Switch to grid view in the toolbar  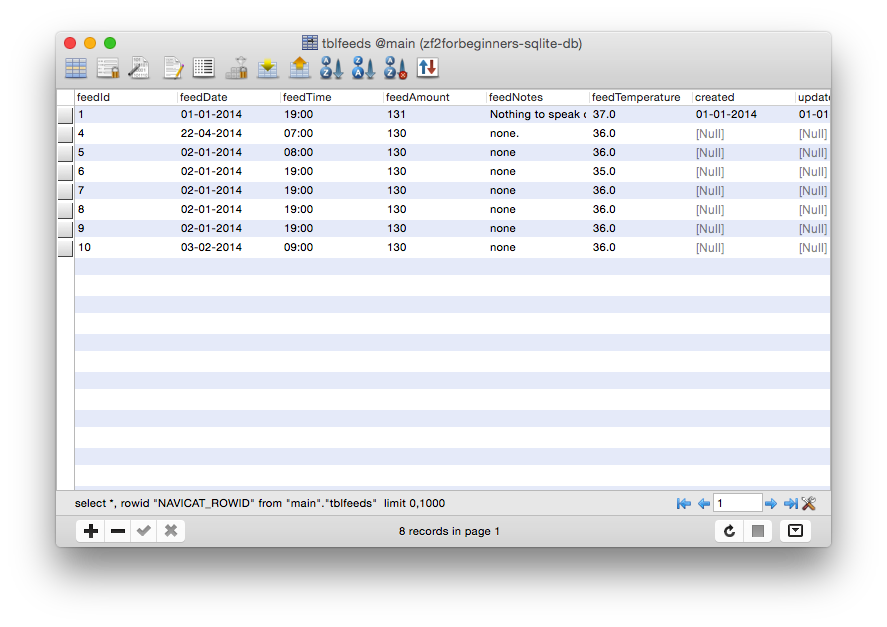pos(76,68)
